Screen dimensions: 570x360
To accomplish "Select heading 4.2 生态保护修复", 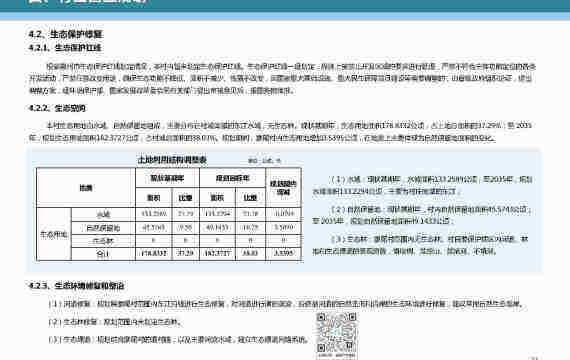I will (x=66, y=34).
